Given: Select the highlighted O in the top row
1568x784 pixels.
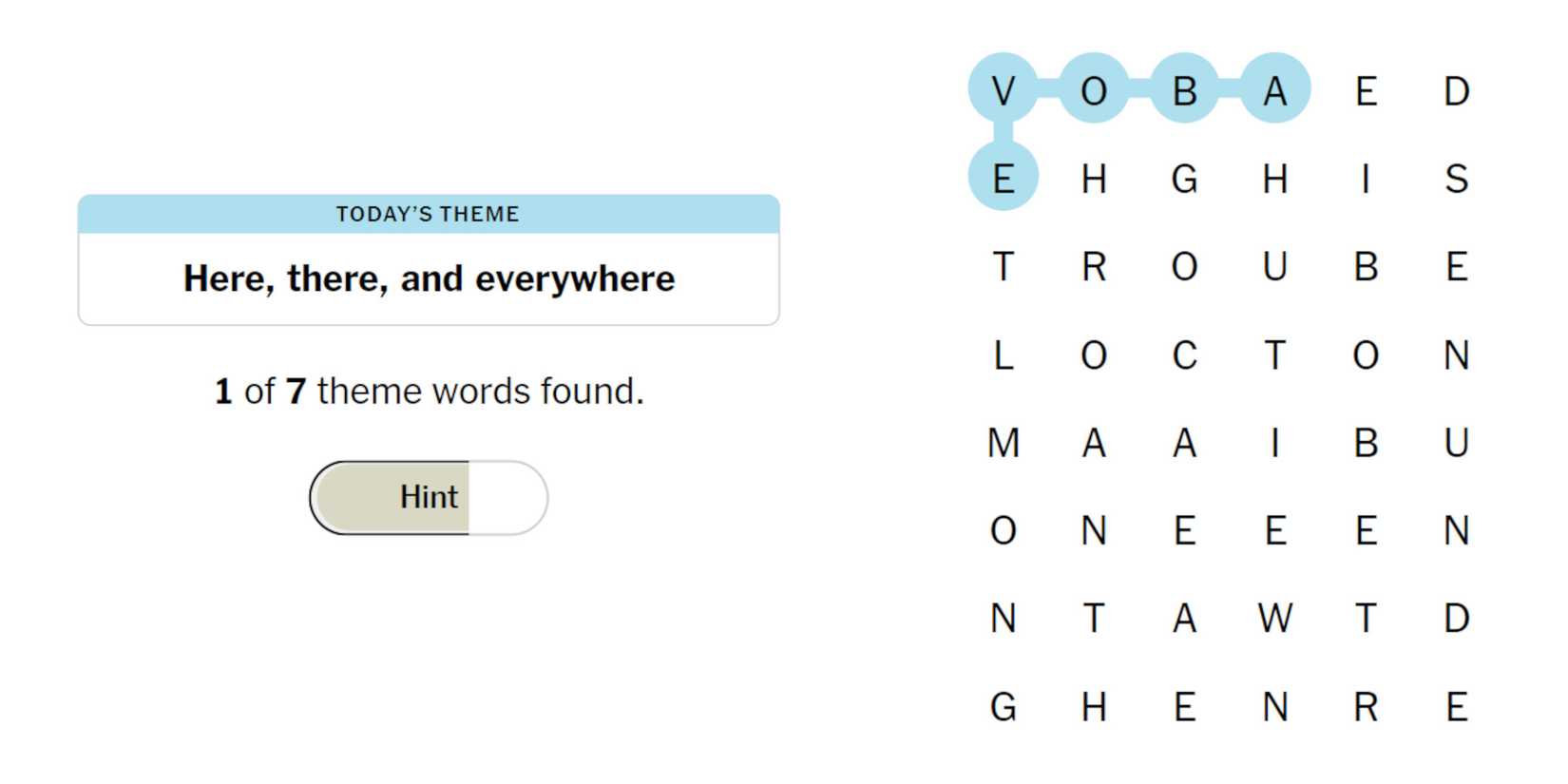Looking at the screenshot, I should pyautogui.click(x=1094, y=90).
